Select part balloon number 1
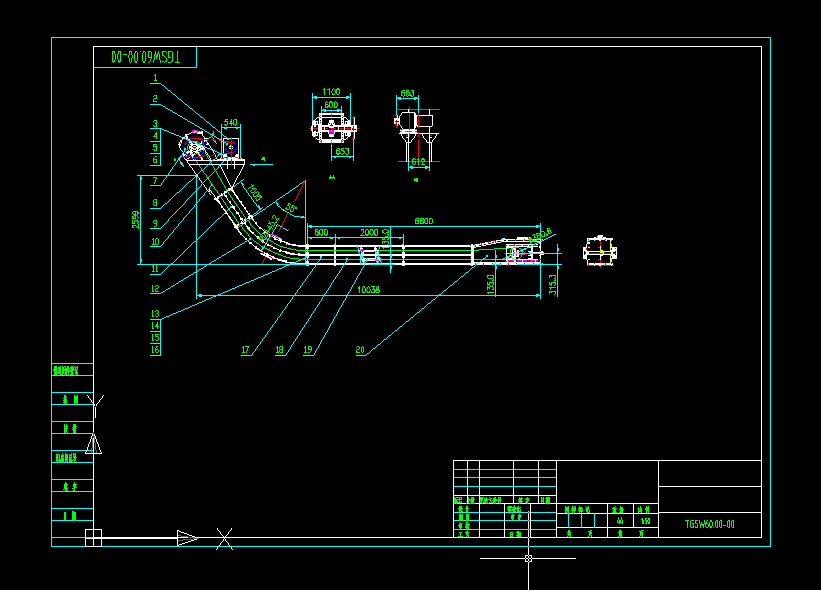Screen dimensions: 821x590 pyautogui.click(x=155, y=78)
